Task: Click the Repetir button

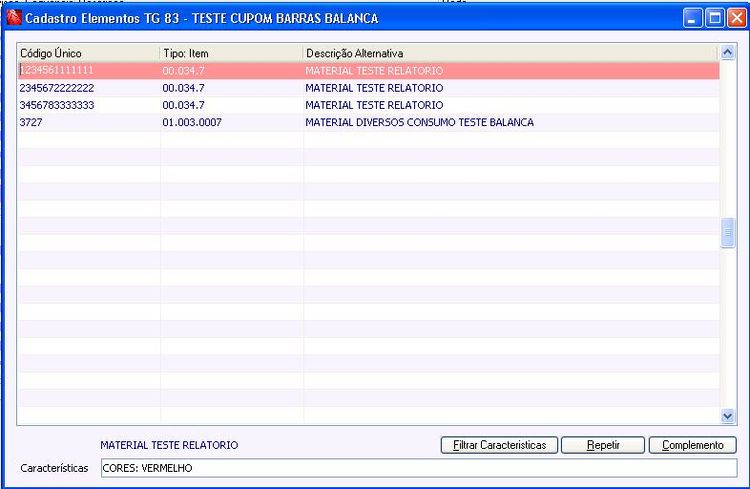Action: [603, 445]
